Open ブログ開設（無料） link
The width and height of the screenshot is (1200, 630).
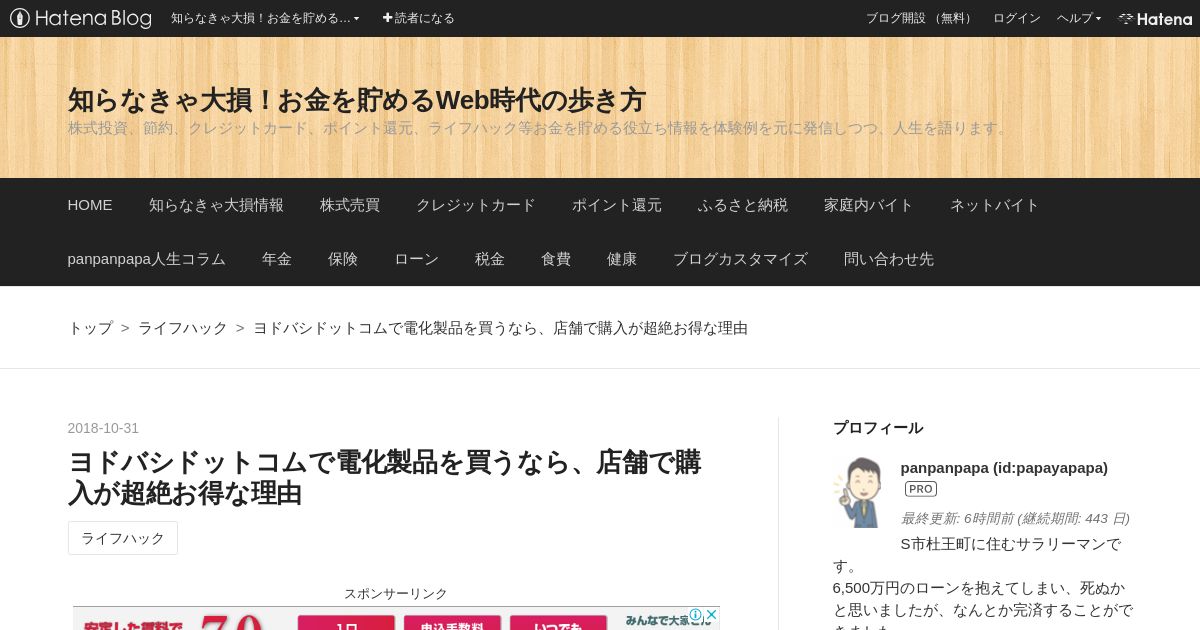tap(920, 18)
